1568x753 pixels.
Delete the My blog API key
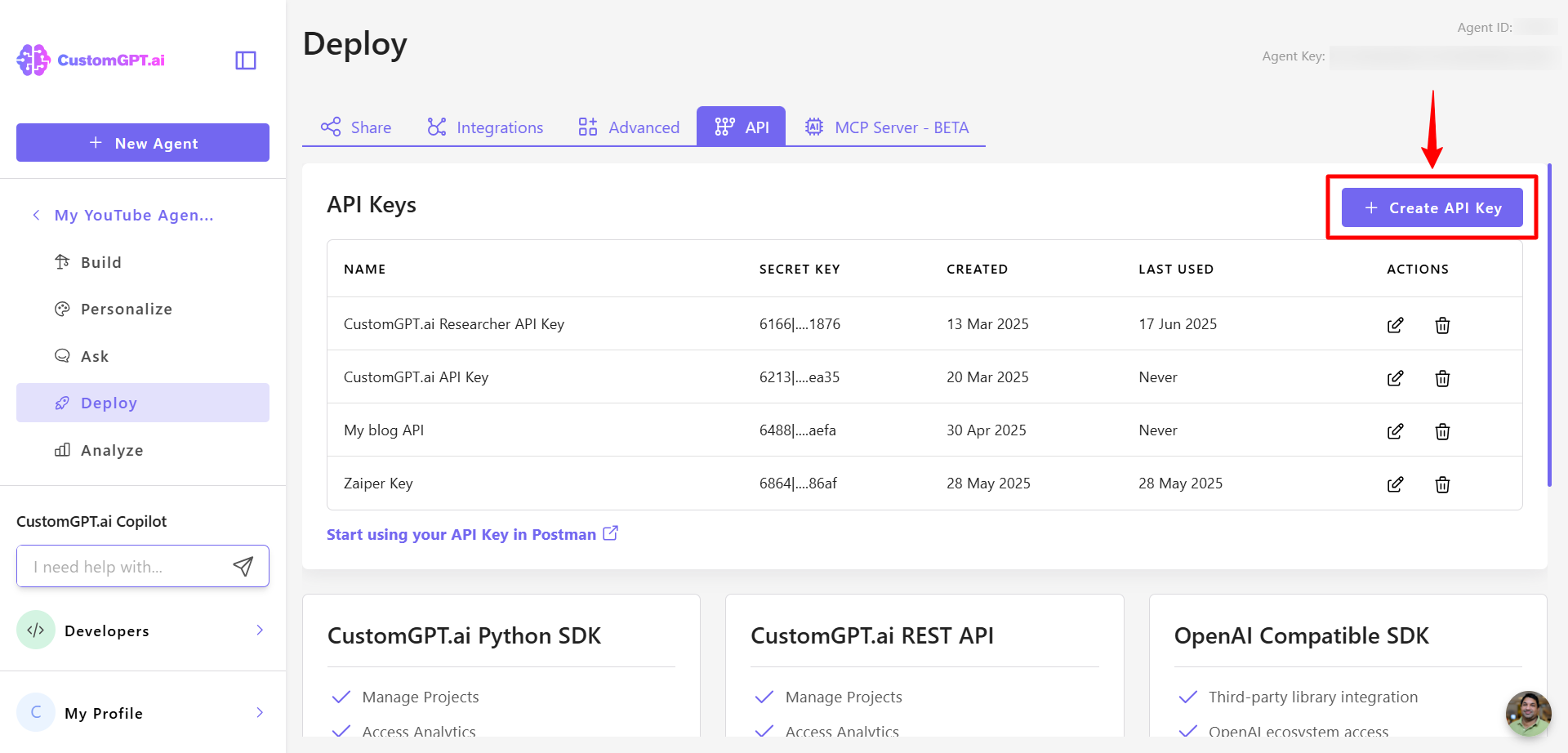(x=1443, y=431)
